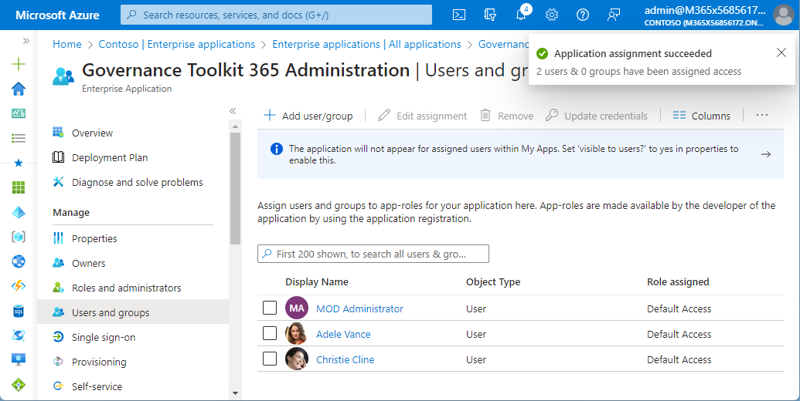
Task: Open the Christie Cline user link
Action: coord(345,359)
